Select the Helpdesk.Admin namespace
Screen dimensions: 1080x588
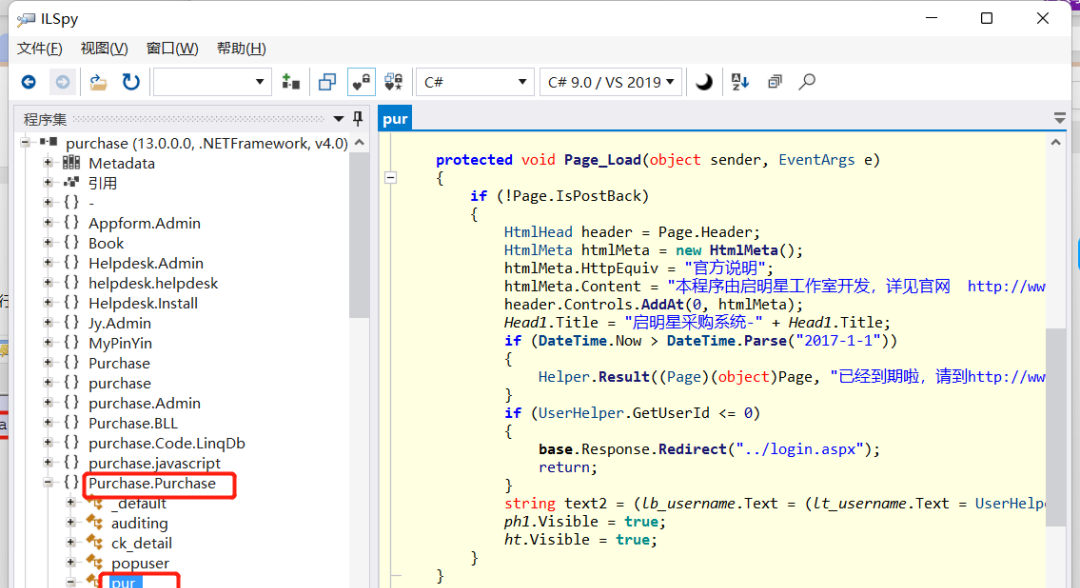coord(146,263)
